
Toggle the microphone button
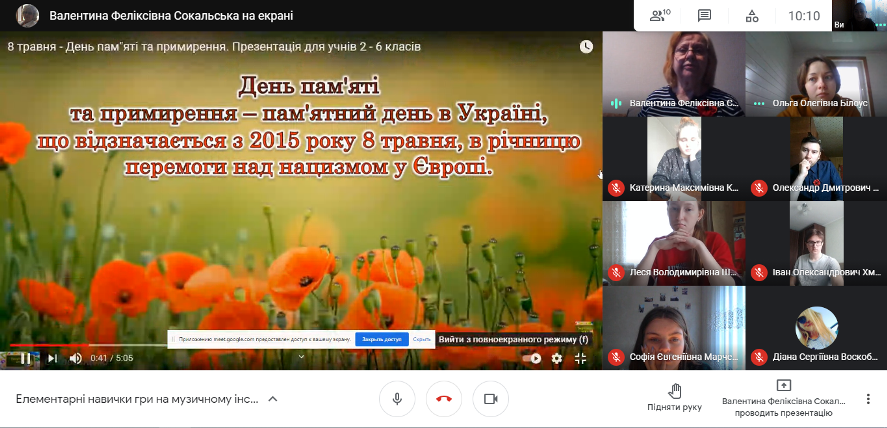(x=397, y=399)
